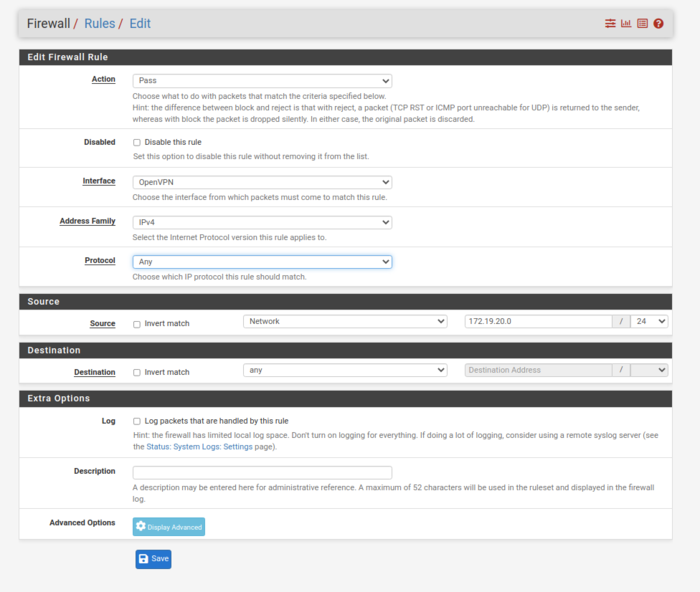Open the Destination subnet mask dropdown

649,370
